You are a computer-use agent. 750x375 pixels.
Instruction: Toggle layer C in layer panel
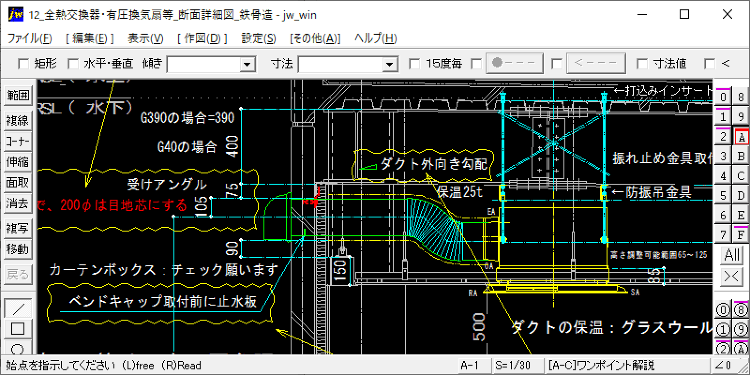[x=741, y=176]
